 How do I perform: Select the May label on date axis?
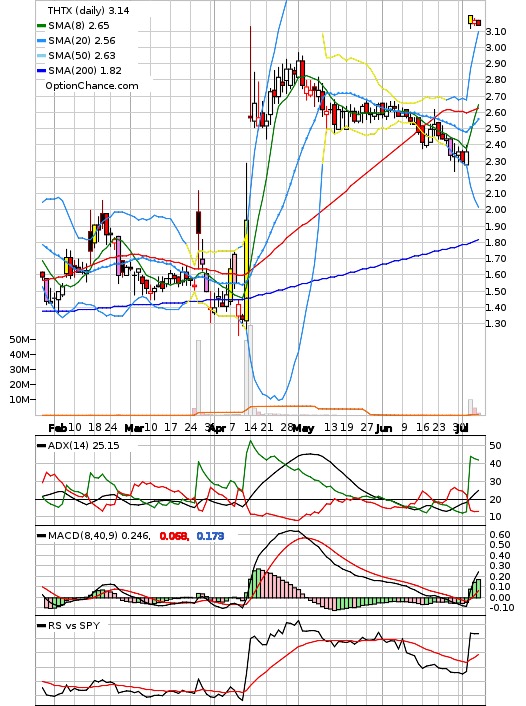point(303,428)
